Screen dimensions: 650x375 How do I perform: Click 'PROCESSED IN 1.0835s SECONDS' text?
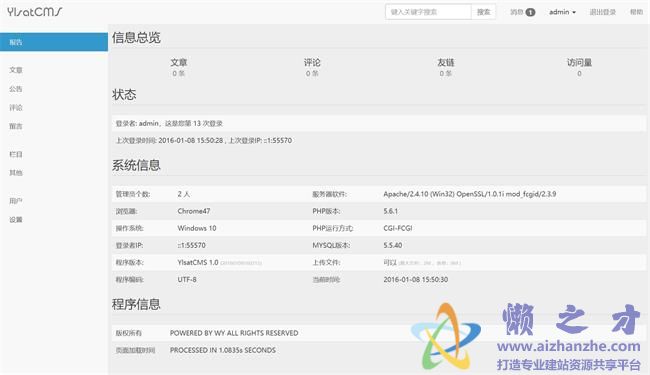click(x=223, y=350)
